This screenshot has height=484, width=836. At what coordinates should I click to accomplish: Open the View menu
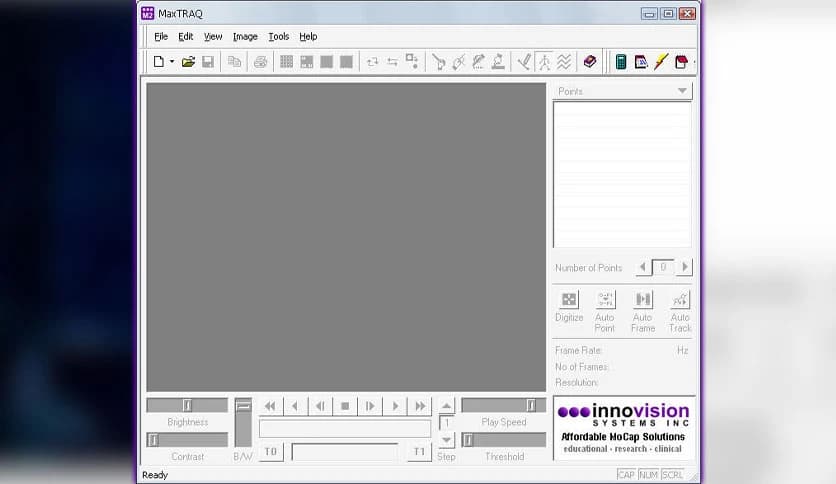click(x=213, y=37)
